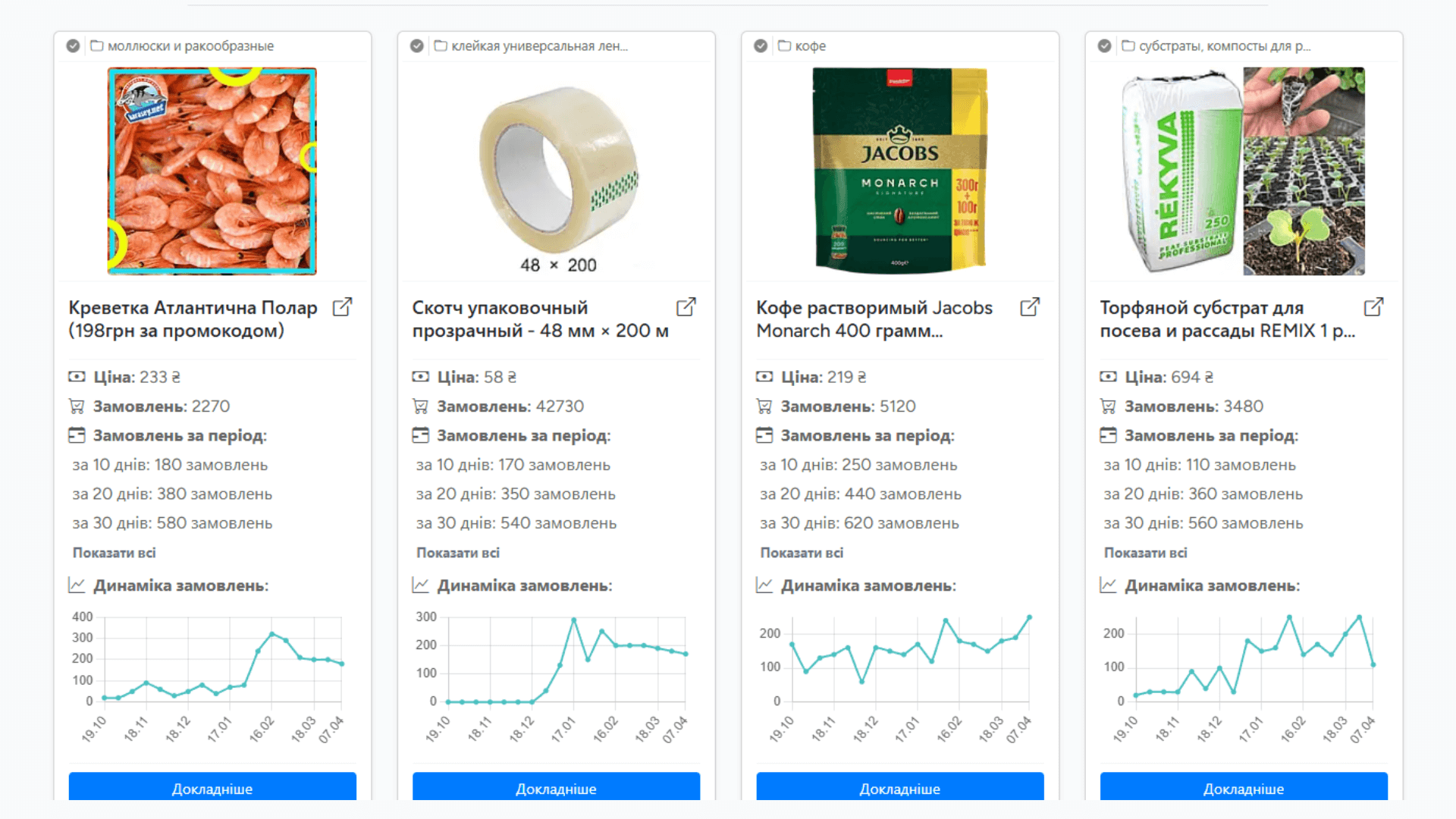The image size is (1456, 819).
Task: Click calendar icon on Скотч card period section
Action: (x=420, y=435)
